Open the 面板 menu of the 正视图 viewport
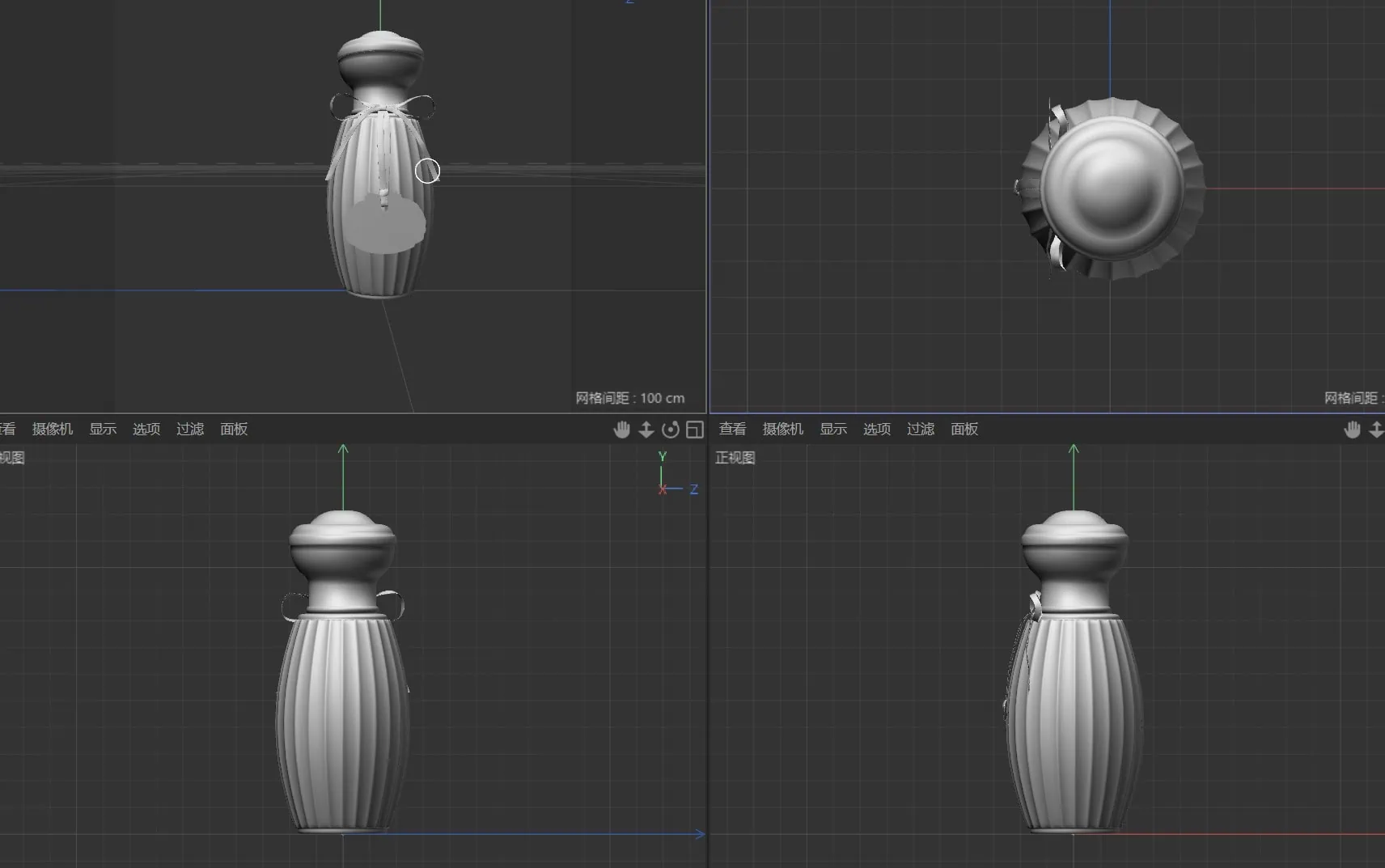1385x868 pixels. coord(964,429)
